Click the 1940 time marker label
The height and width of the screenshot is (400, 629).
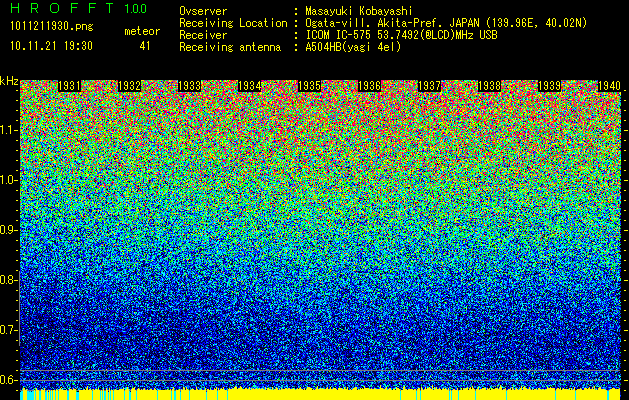point(609,86)
